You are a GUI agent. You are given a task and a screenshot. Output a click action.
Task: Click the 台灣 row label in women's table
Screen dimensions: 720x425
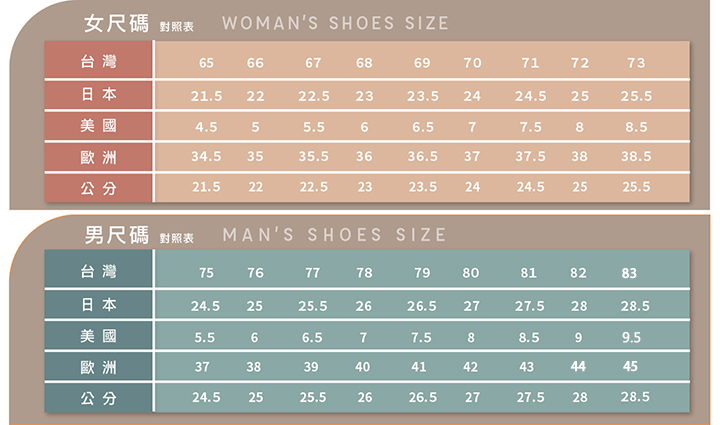(x=98, y=63)
